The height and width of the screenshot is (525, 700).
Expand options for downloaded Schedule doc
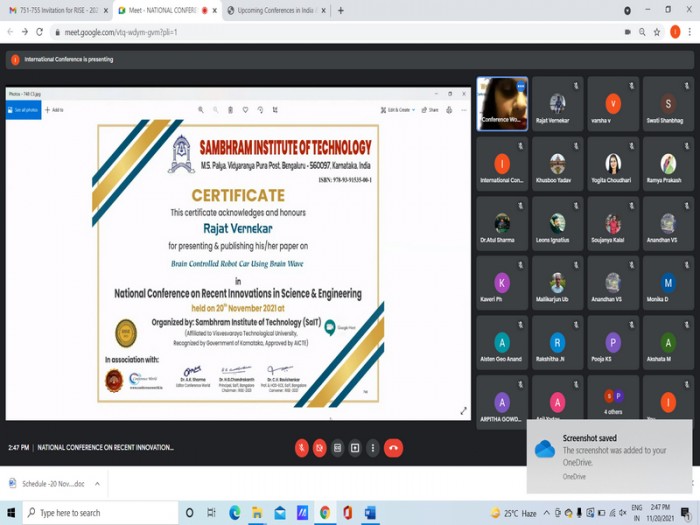[97, 483]
